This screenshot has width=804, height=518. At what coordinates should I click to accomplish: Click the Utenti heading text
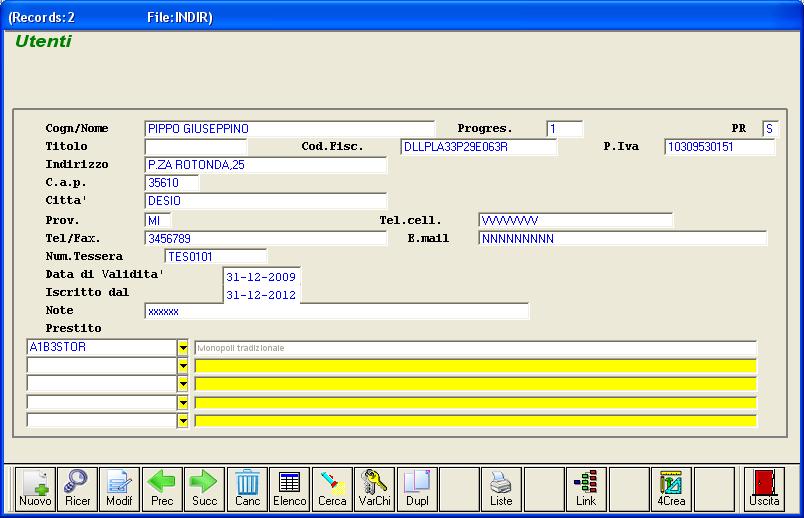point(44,41)
